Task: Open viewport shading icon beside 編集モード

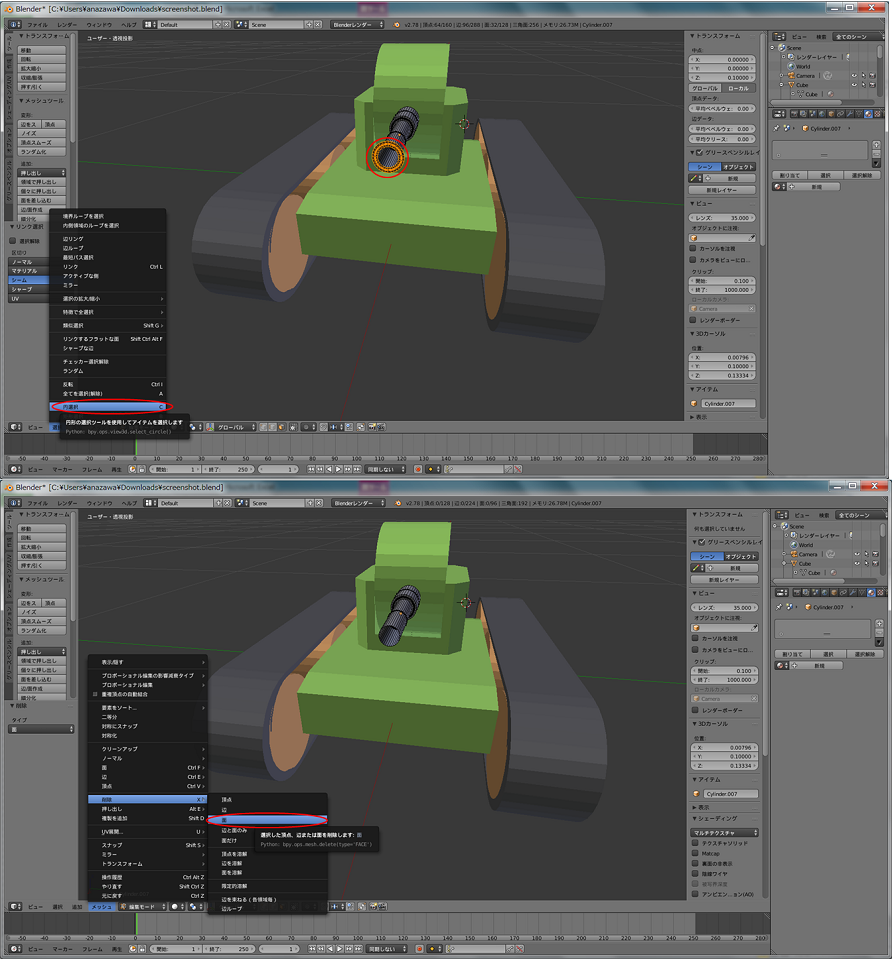Action: click(176, 907)
